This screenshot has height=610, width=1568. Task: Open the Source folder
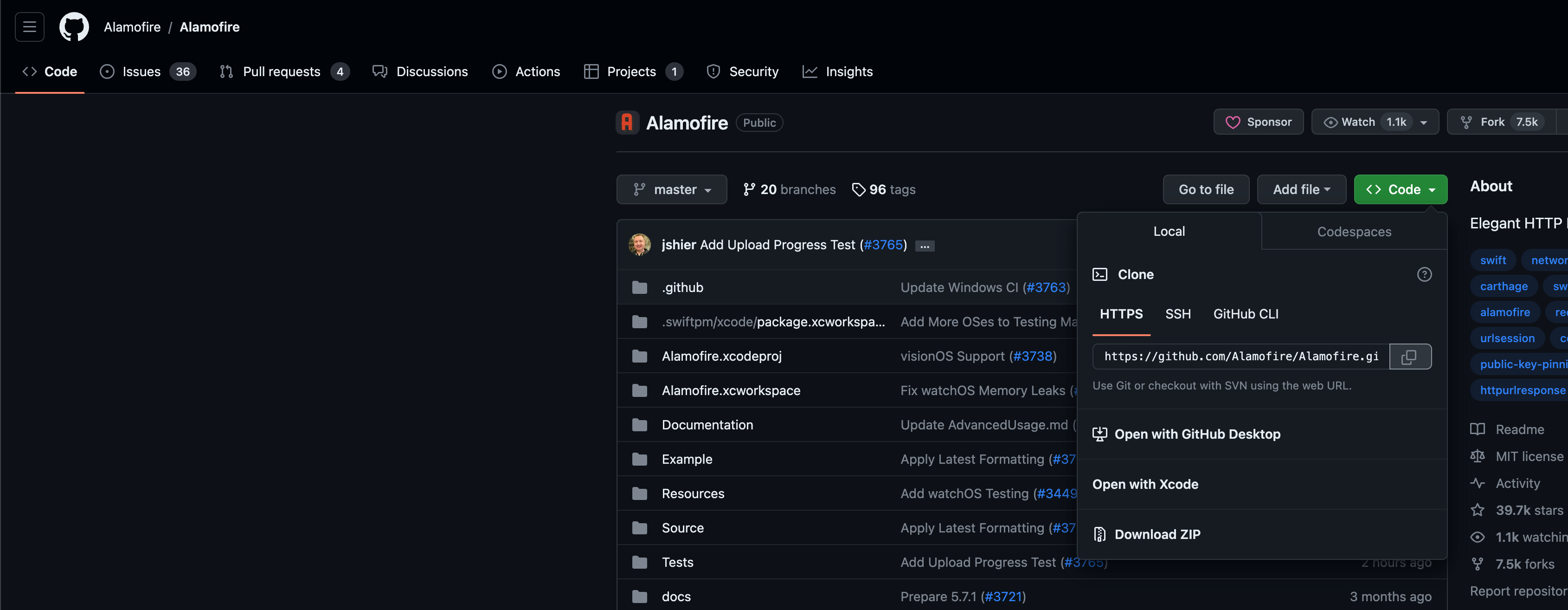pos(682,528)
